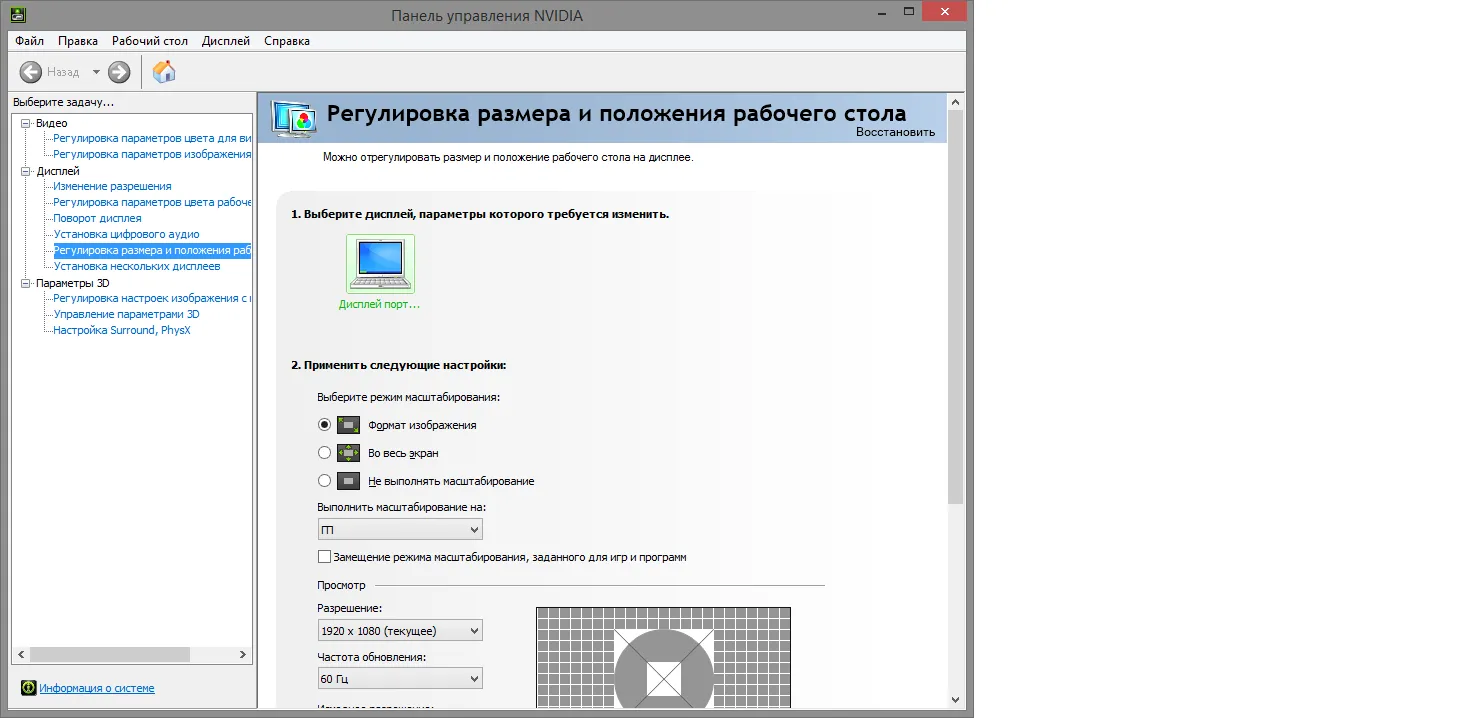
Task: Open Регулировка параметров цвета для видео
Action: (152, 138)
